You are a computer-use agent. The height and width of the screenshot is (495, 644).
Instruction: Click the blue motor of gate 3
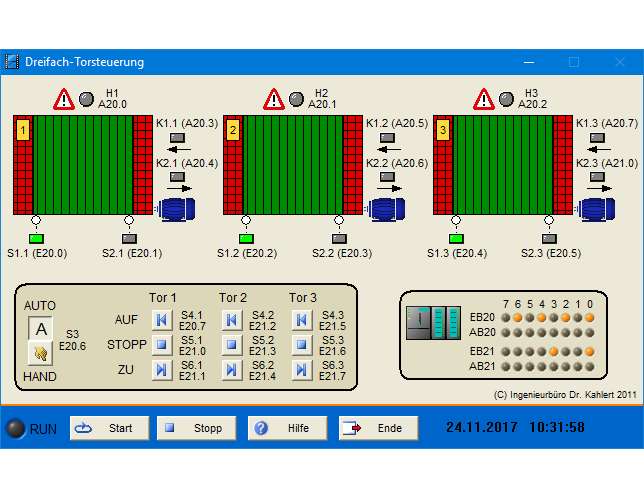click(596, 209)
